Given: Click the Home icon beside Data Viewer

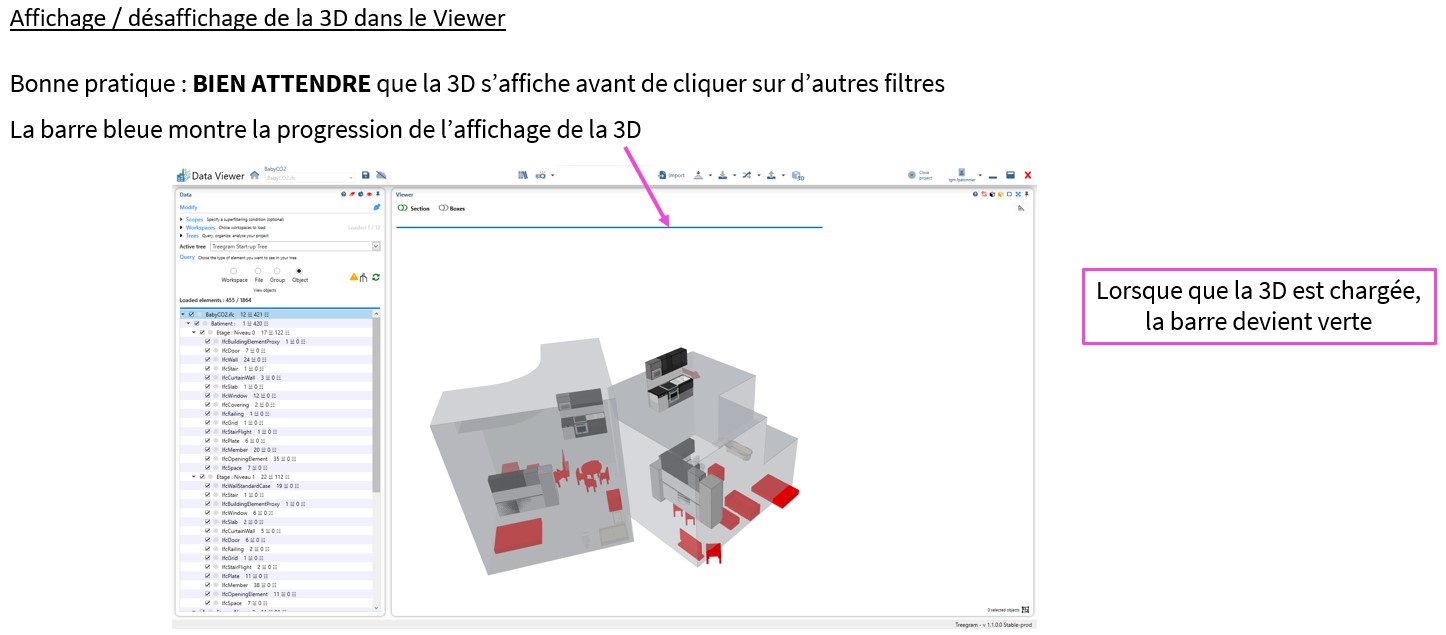Looking at the screenshot, I should [255, 175].
